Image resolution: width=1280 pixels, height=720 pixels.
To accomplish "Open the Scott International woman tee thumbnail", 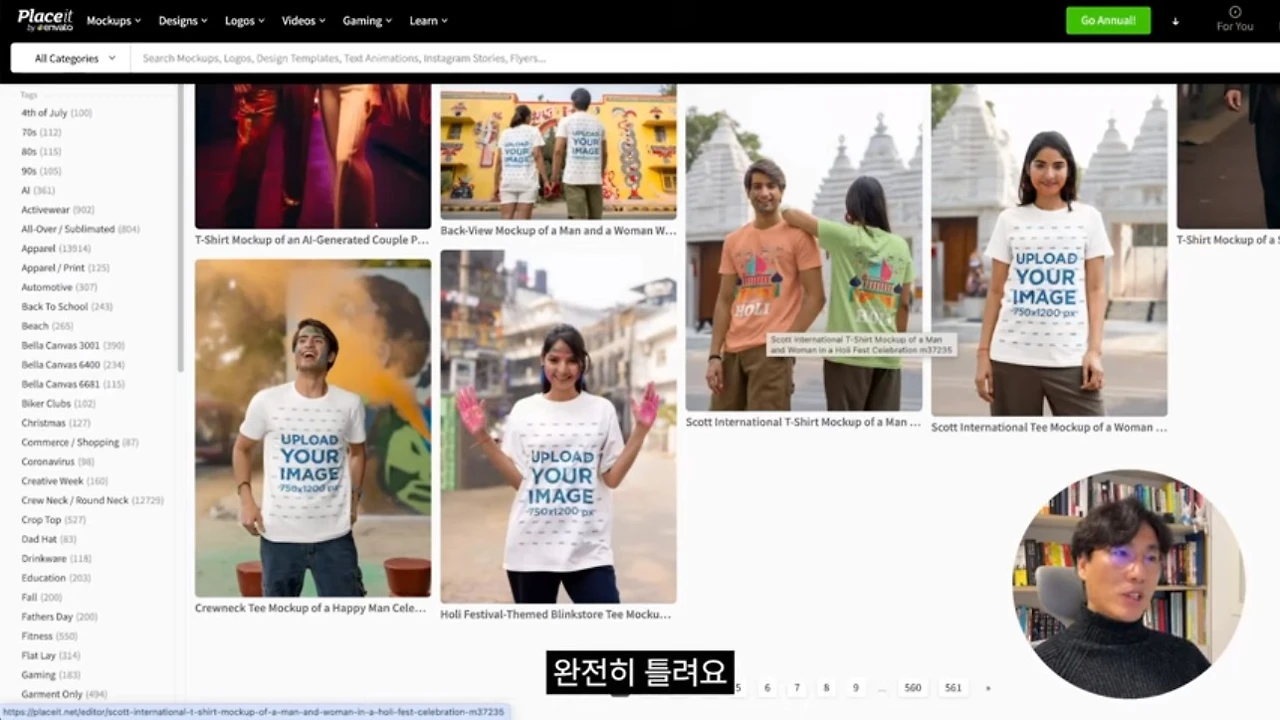I will tap(1049, 250).
